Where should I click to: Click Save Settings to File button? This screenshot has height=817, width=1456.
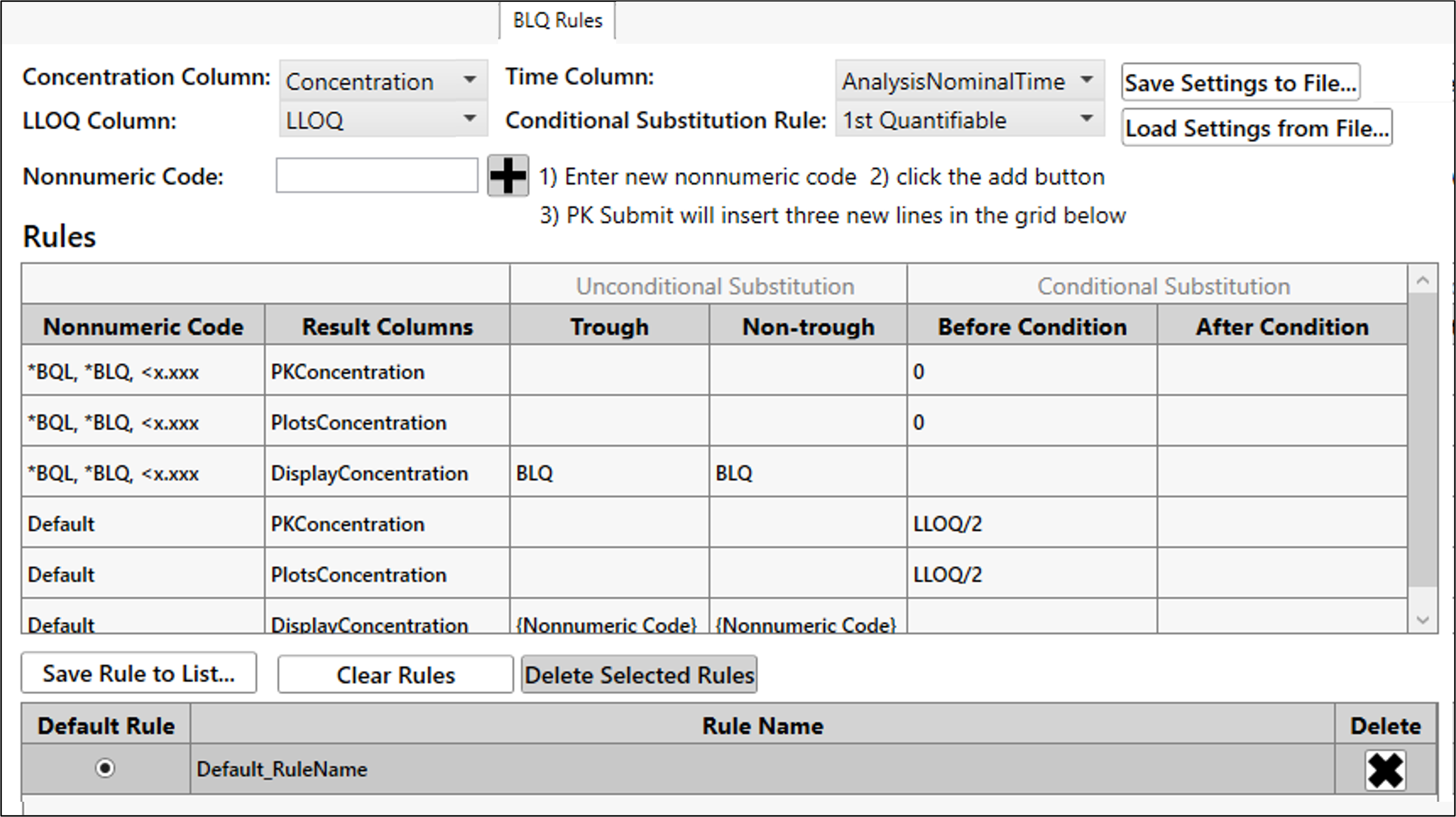tap(1241, 83)
